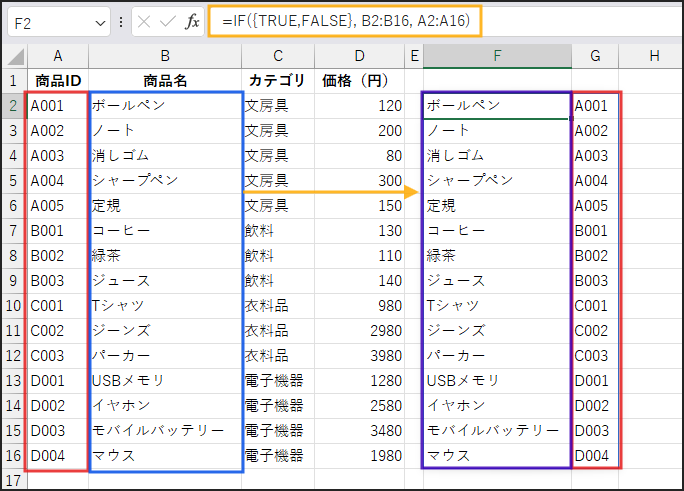
Task: Select active cell F2 ボールペン
Action: (497, 106)
